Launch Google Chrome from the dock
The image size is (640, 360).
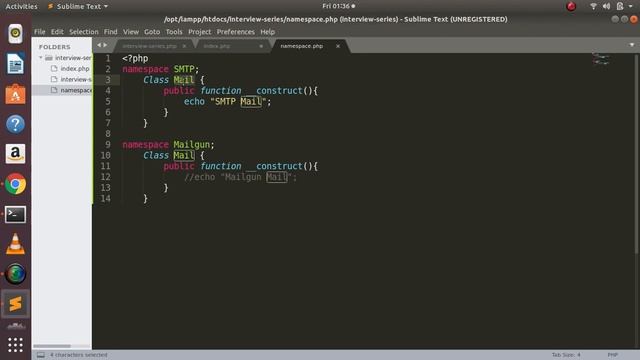click(x=15, y=184)
